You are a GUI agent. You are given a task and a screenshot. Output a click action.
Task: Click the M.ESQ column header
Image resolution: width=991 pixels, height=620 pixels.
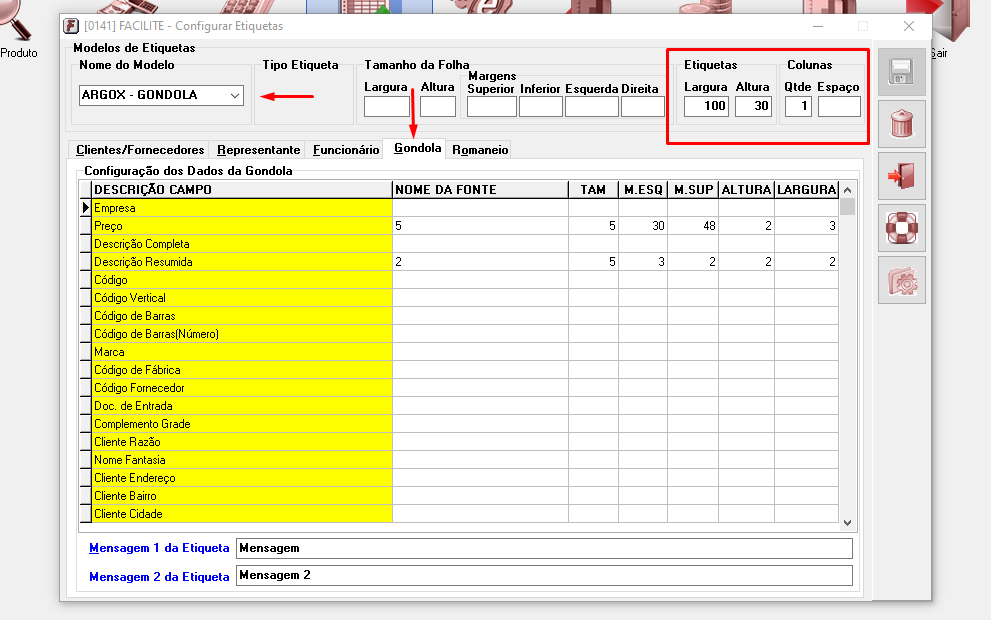643,190
